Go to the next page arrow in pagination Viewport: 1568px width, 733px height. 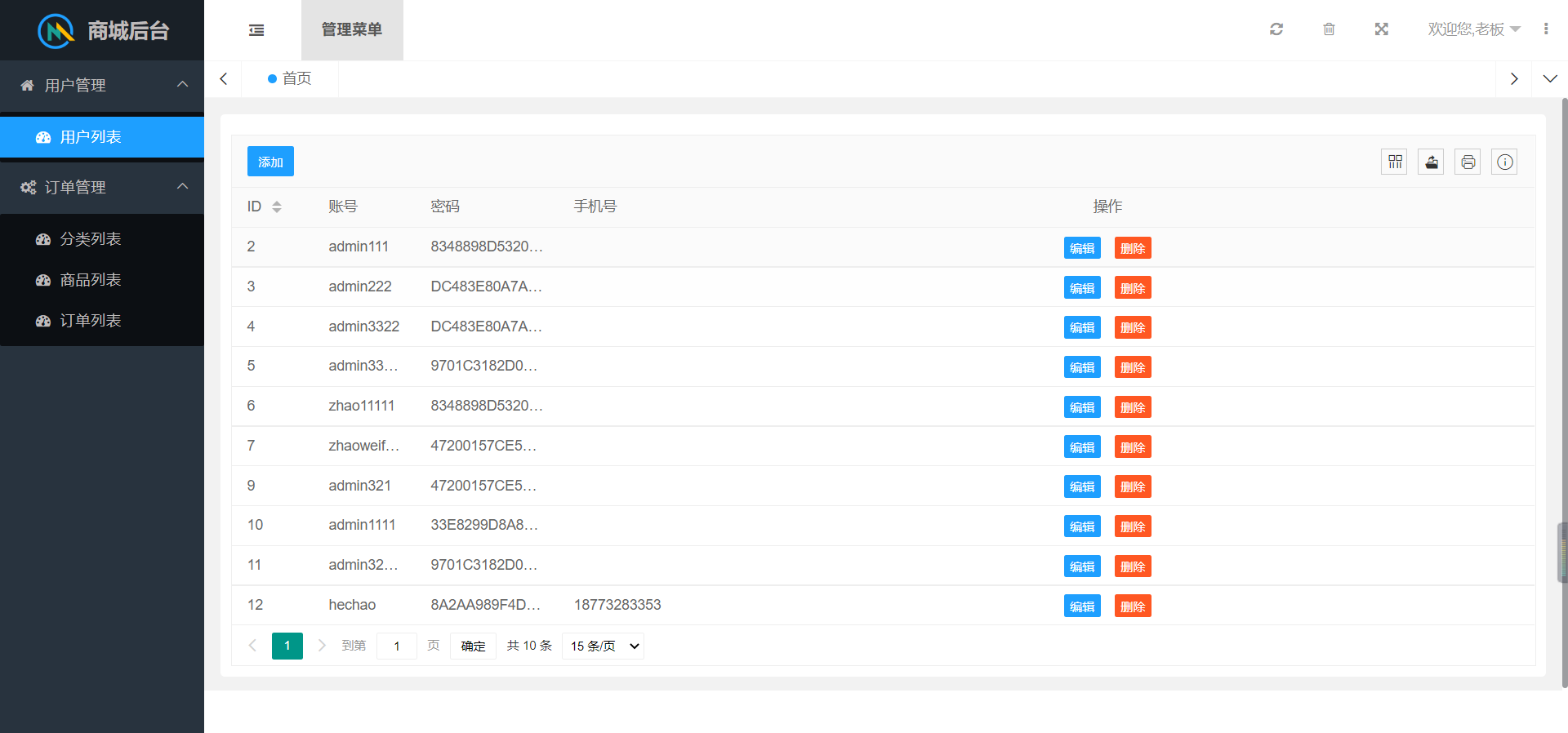click(322, 646)
